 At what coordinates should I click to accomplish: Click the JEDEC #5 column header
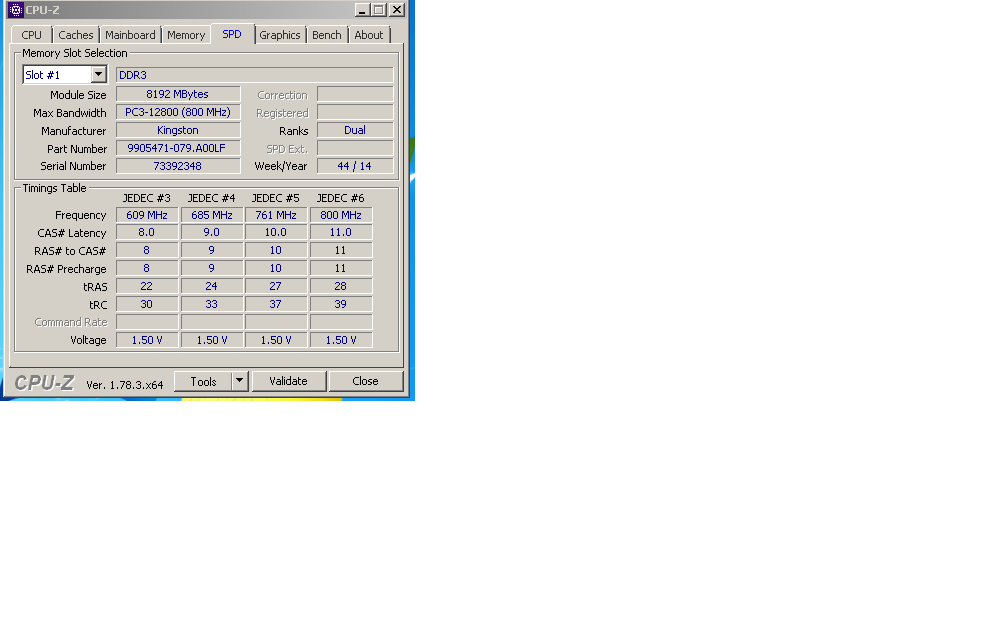coord(276,198)
